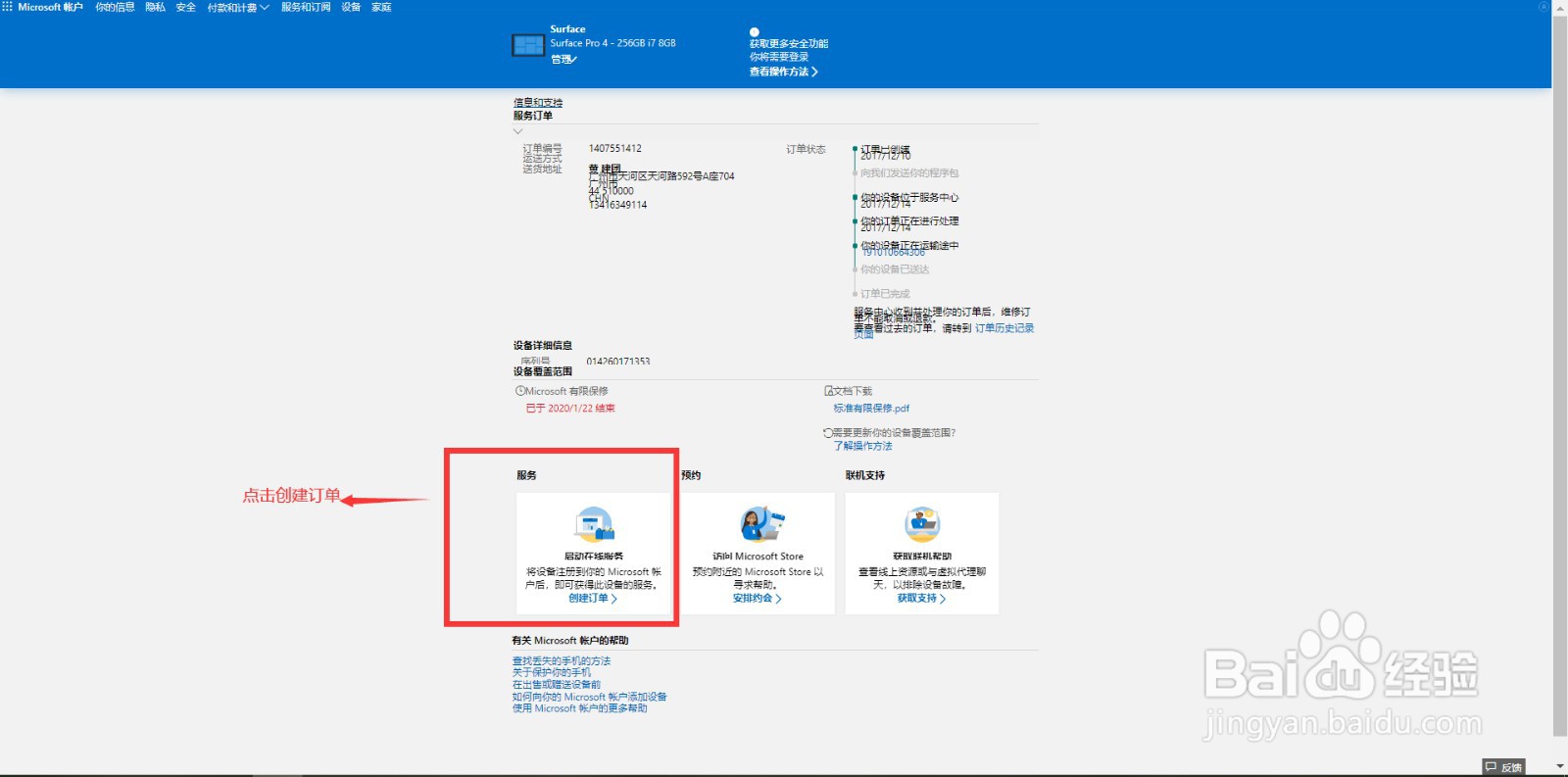
Task: Open the 服务和订阅 menu item
Action: [306, 7]
